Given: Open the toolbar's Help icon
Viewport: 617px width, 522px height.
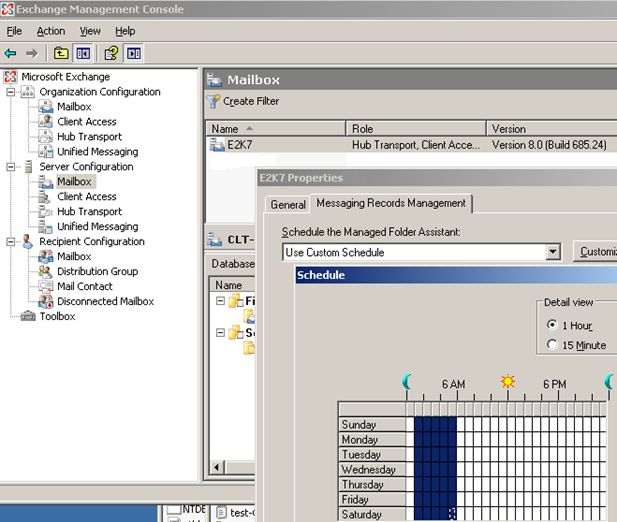Looking at the screenshot, I should click(111, 53).
